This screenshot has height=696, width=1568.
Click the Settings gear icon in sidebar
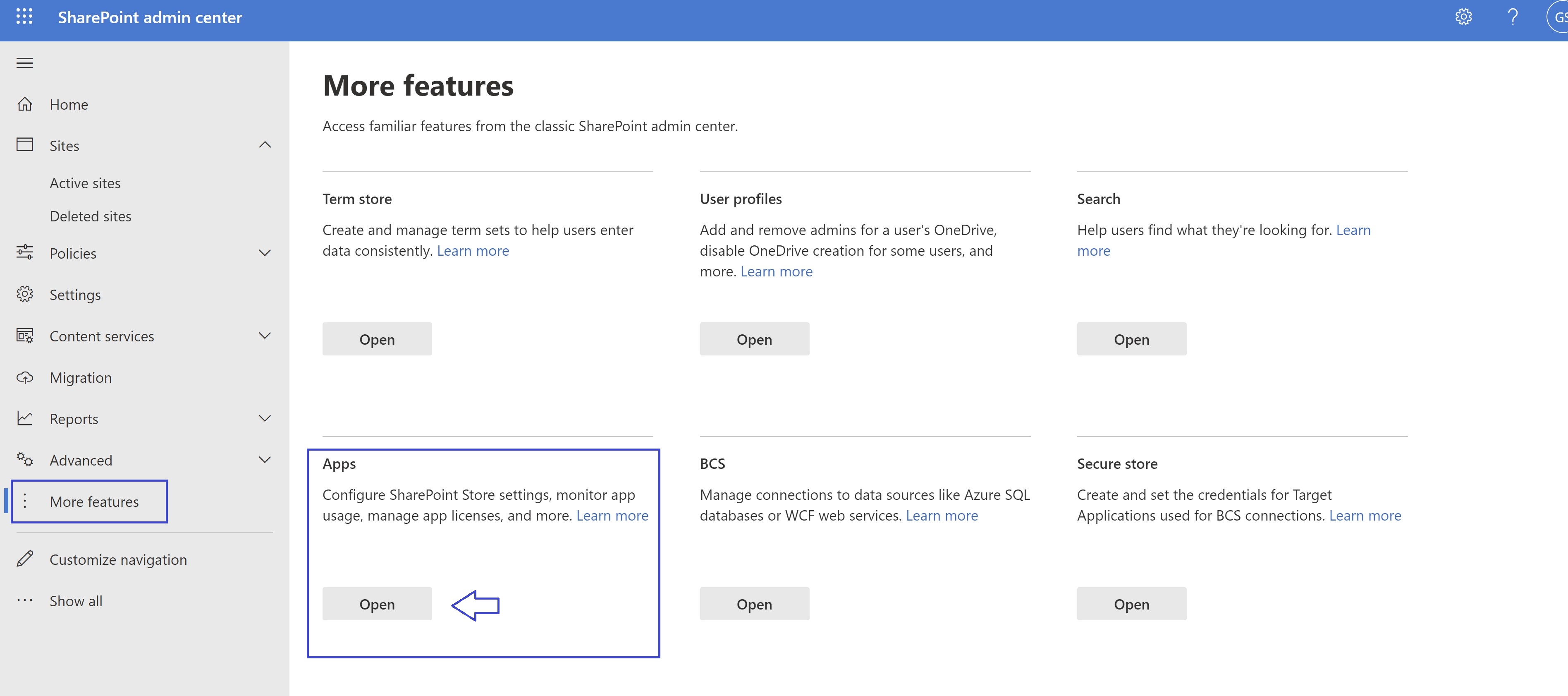pos(24,294)
